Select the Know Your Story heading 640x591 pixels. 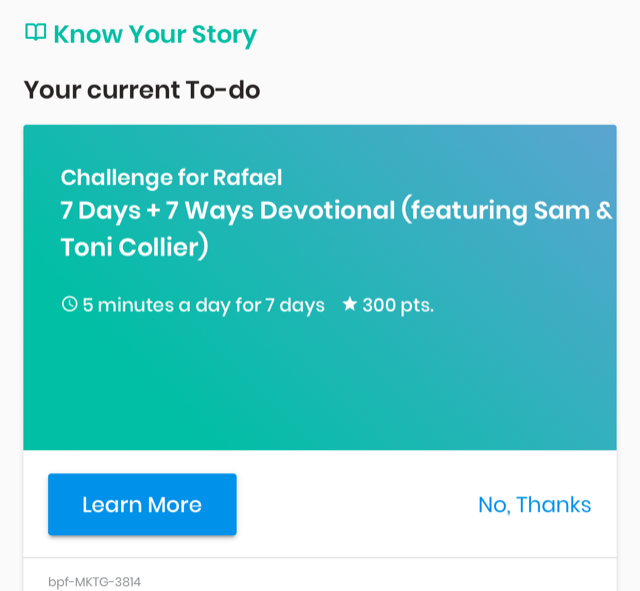(154, 35)
